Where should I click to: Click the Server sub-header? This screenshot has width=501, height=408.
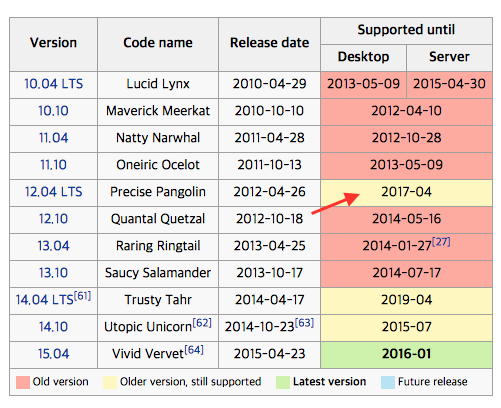pyautogui.click(x=449, y=57)
